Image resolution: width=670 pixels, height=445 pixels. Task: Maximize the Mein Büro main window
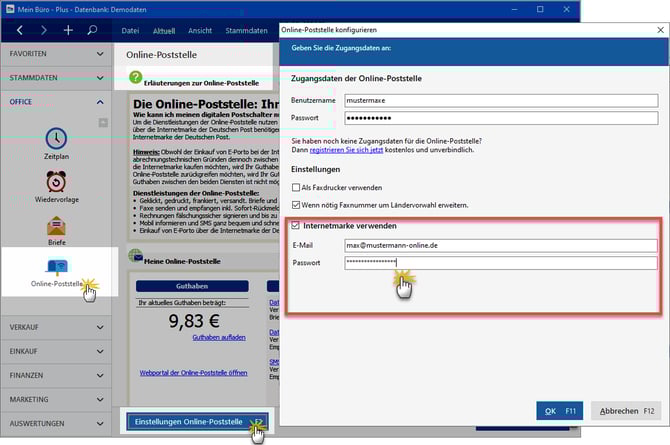tap(540, 9)
